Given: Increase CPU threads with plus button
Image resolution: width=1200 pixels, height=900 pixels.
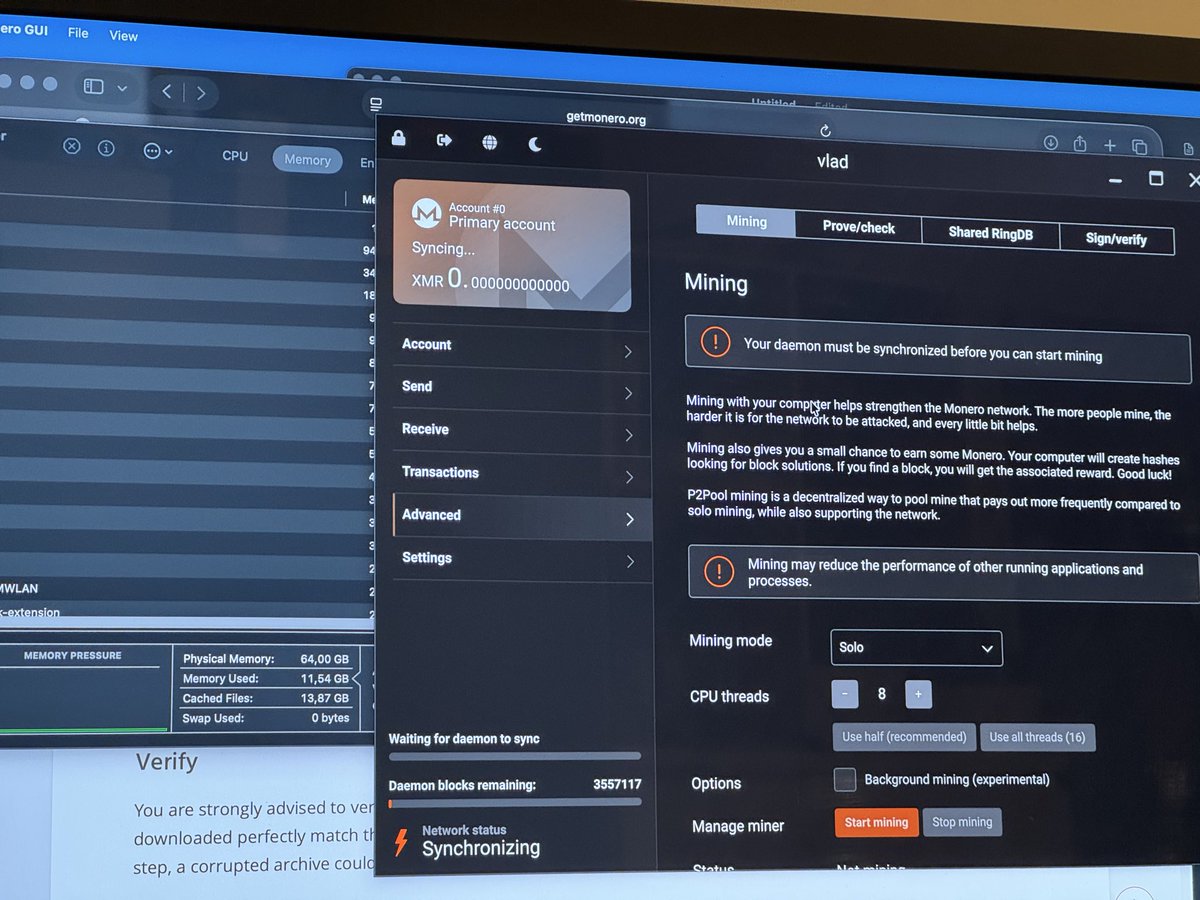Looking at the screenshot, I should pyautogui.click(x=918, y=694).
